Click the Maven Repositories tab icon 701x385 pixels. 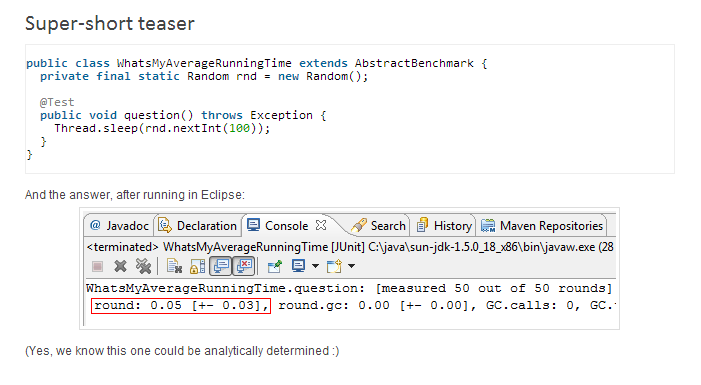[488, 226]
